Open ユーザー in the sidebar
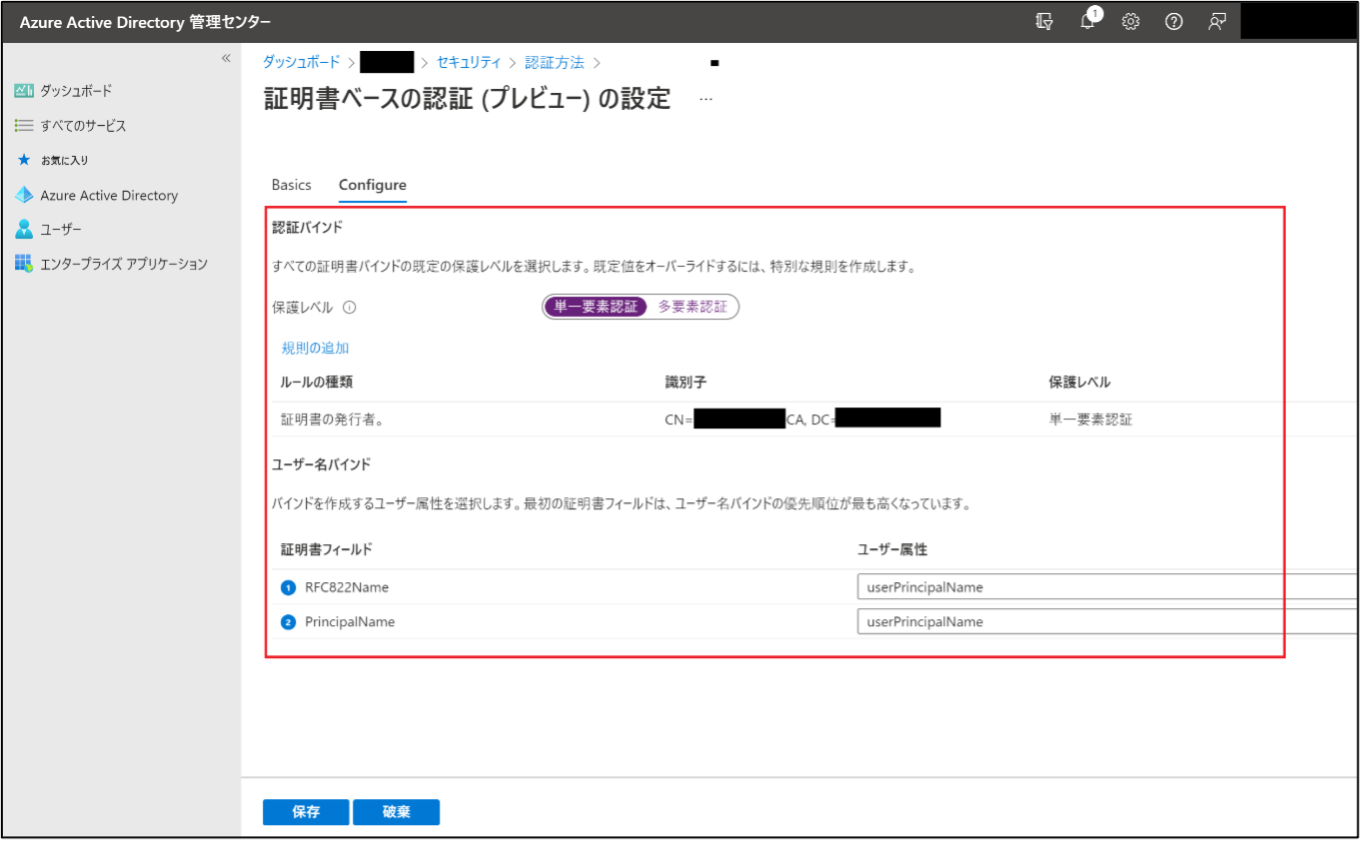Viewport: 1362px width, 843px height. (x=61, y=230)
